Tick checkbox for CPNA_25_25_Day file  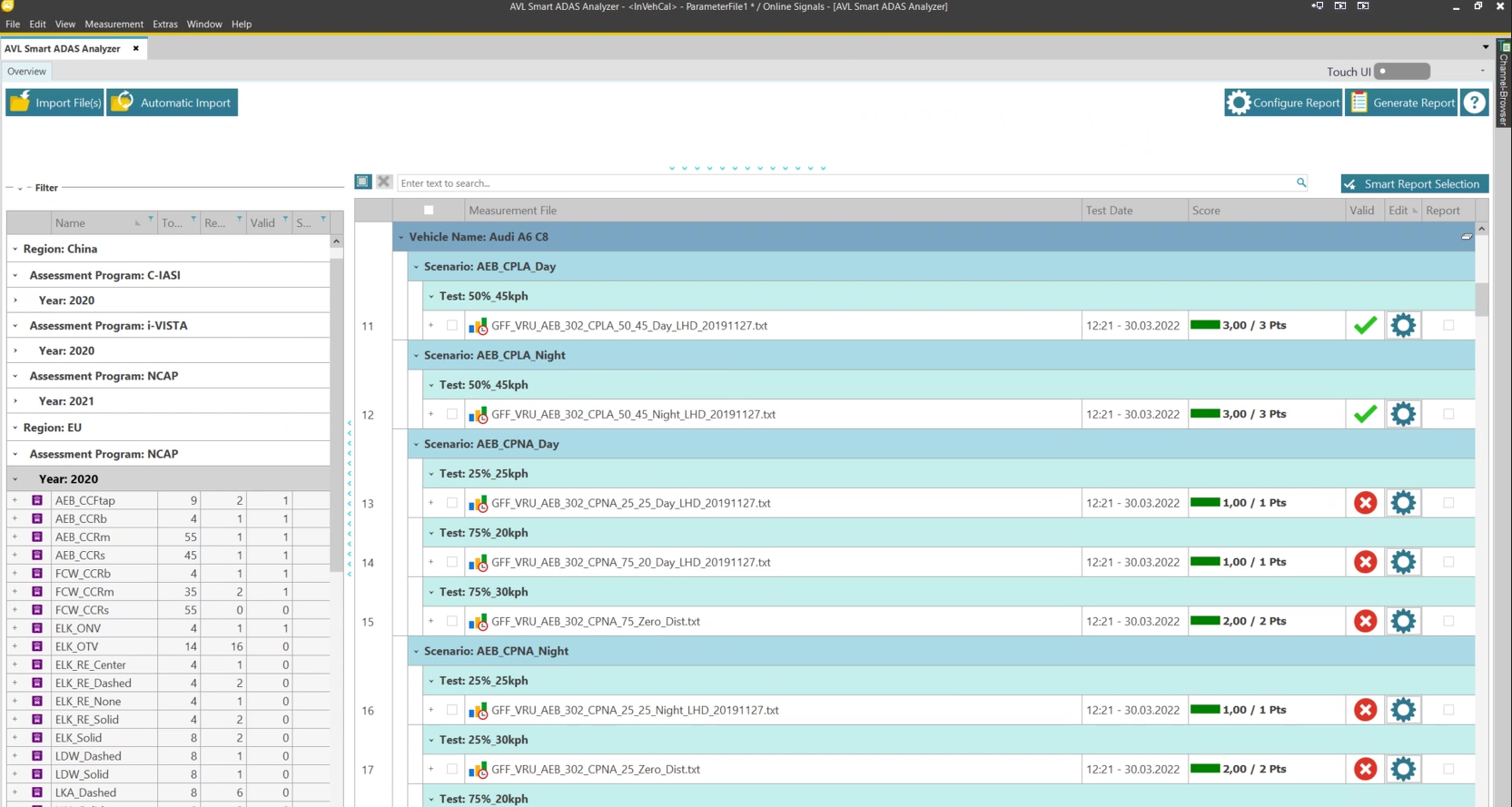pyautogui.click(x=451, y=503)
